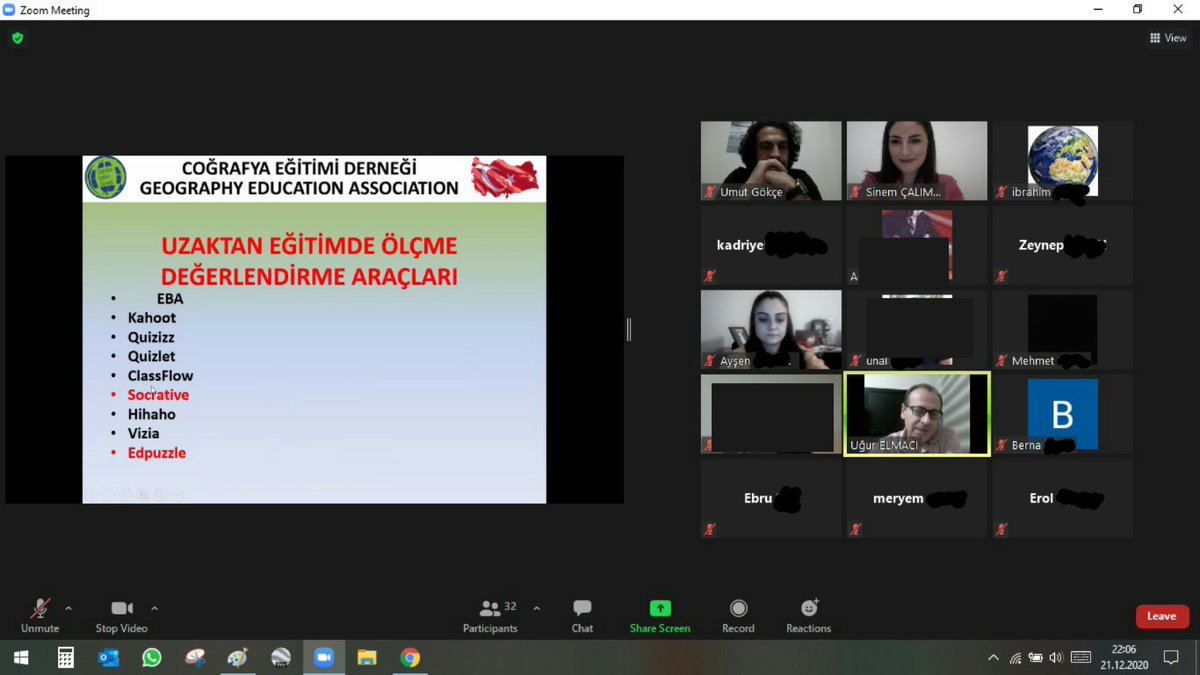Check the battery status icon
The height and width of the screenshot is (675, 1200).
(1035, 658)
